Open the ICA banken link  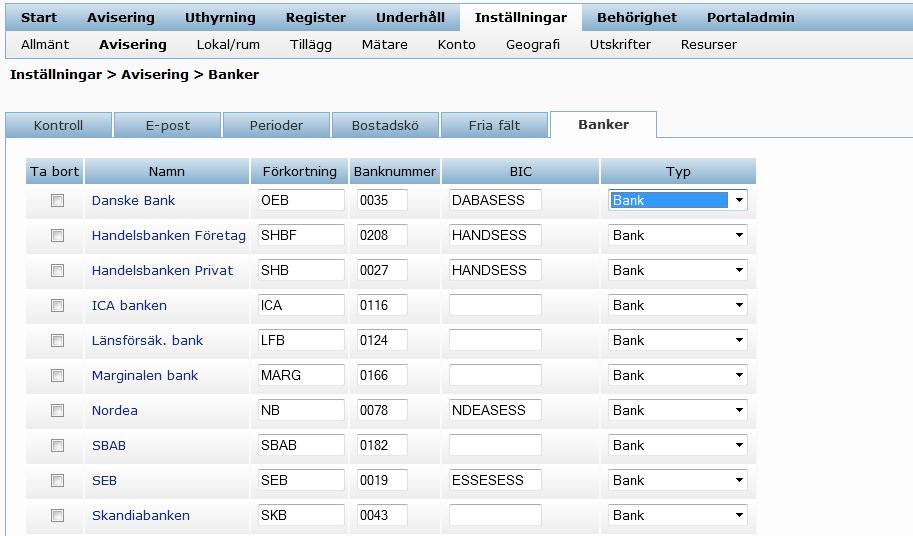pyautogui.click(x=129, y=305)
